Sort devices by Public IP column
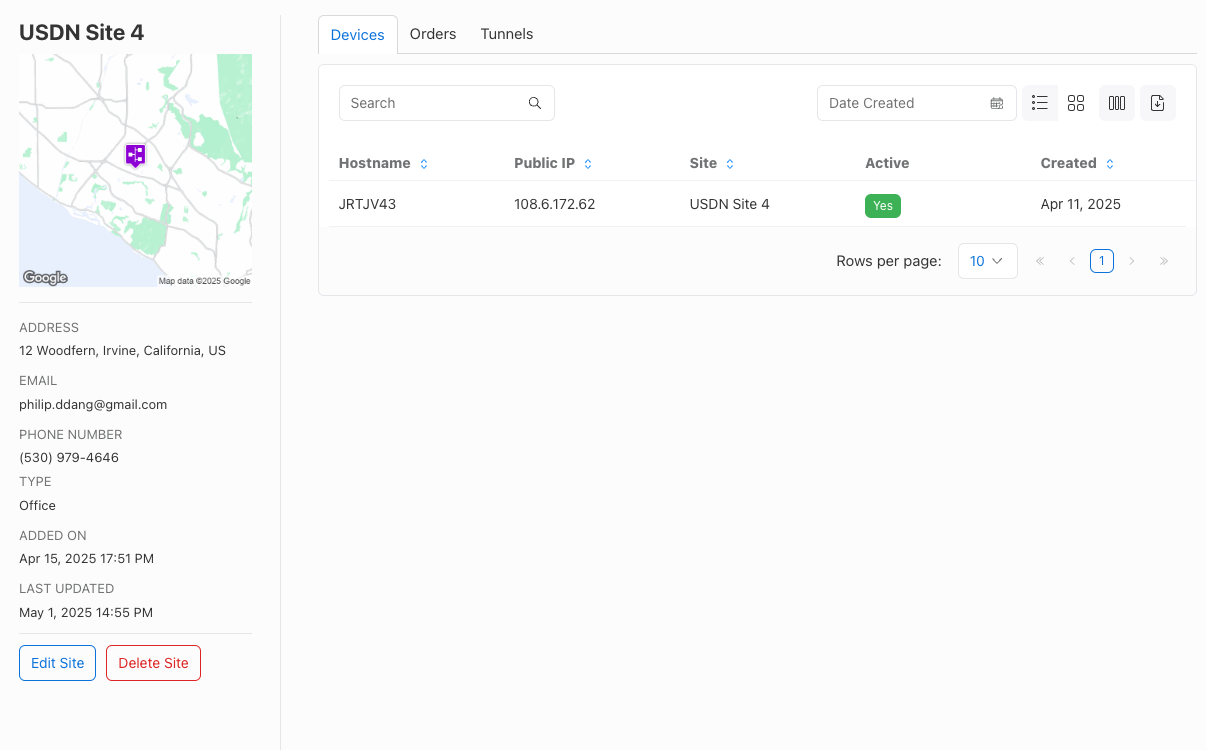Viewport: 1206px width, 750px height. click(x=588, y=164)
